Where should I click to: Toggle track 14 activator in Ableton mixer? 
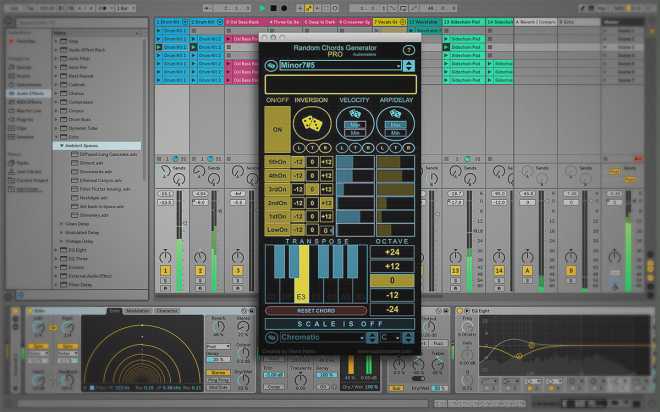(x=499, y=271)
